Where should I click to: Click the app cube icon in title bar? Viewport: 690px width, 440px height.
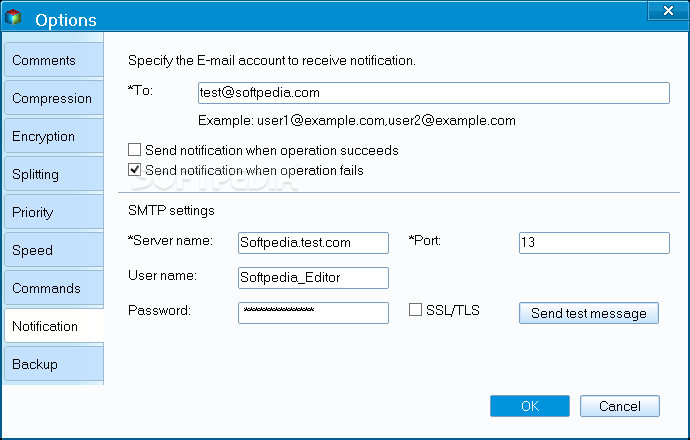13,17
